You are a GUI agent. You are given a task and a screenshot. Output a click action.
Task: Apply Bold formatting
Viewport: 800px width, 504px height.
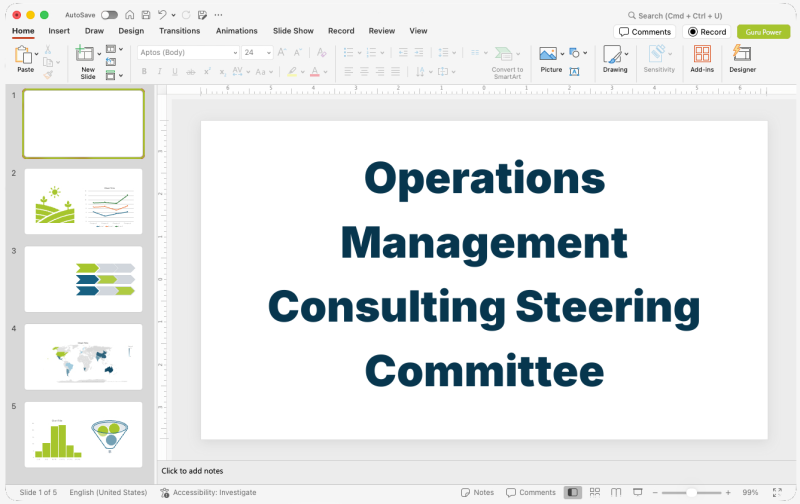[144, 72]
